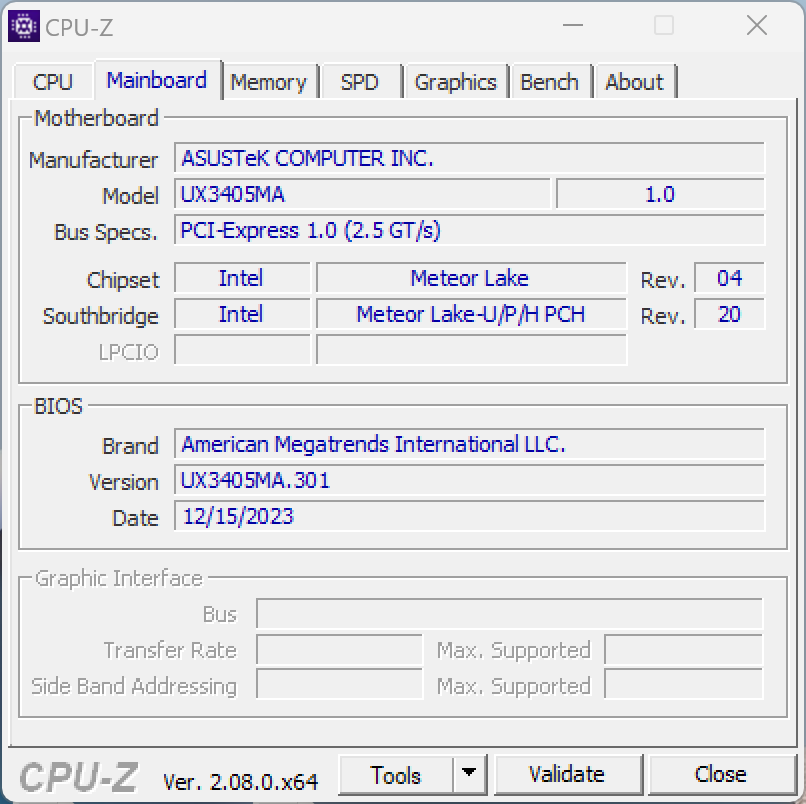Click the version text Ver. 2.08.0.x64
The image size is (806, 804).
pos(241,782)
